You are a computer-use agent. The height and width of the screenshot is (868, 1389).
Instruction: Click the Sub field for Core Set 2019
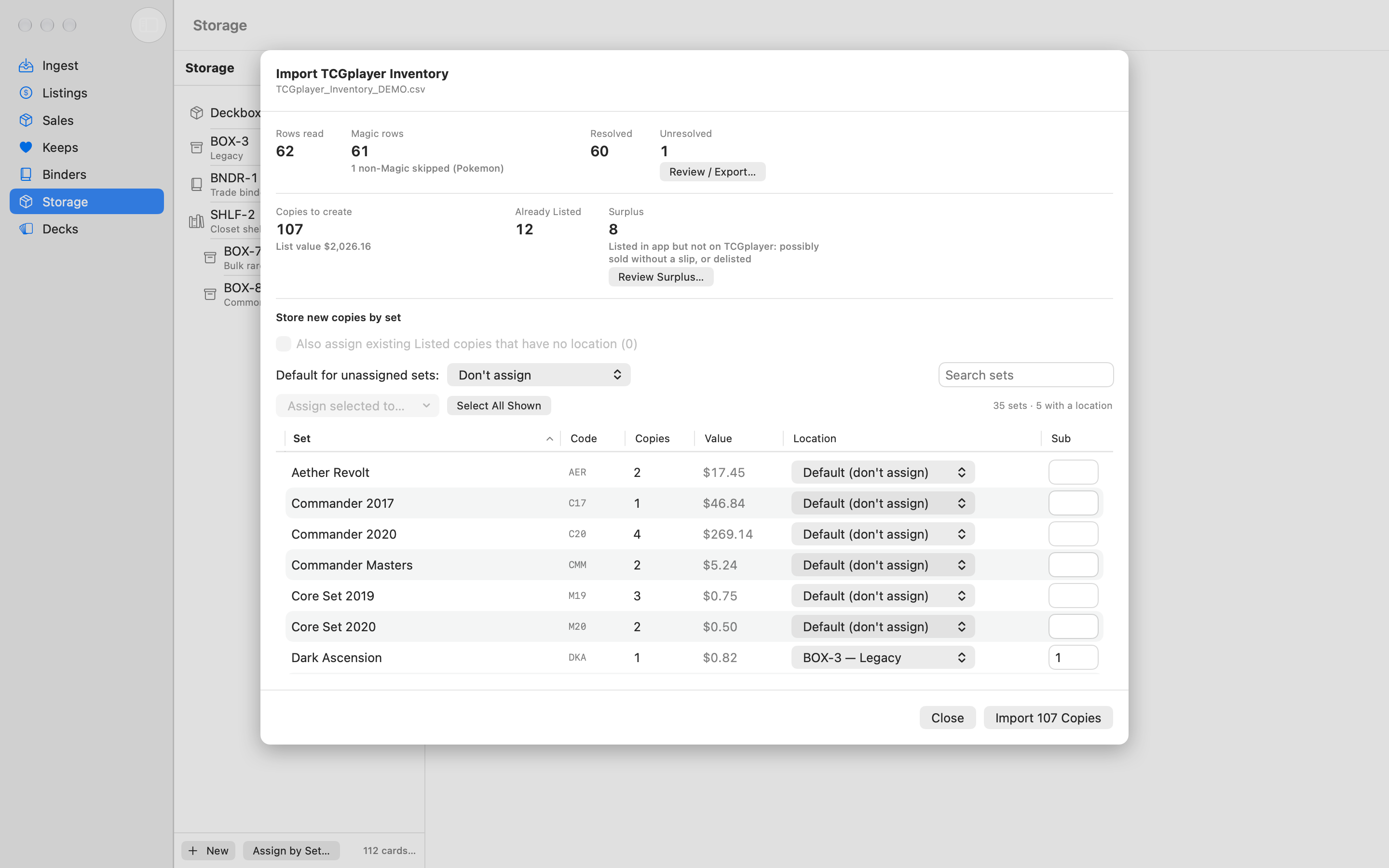click(x=1073, y=596)
